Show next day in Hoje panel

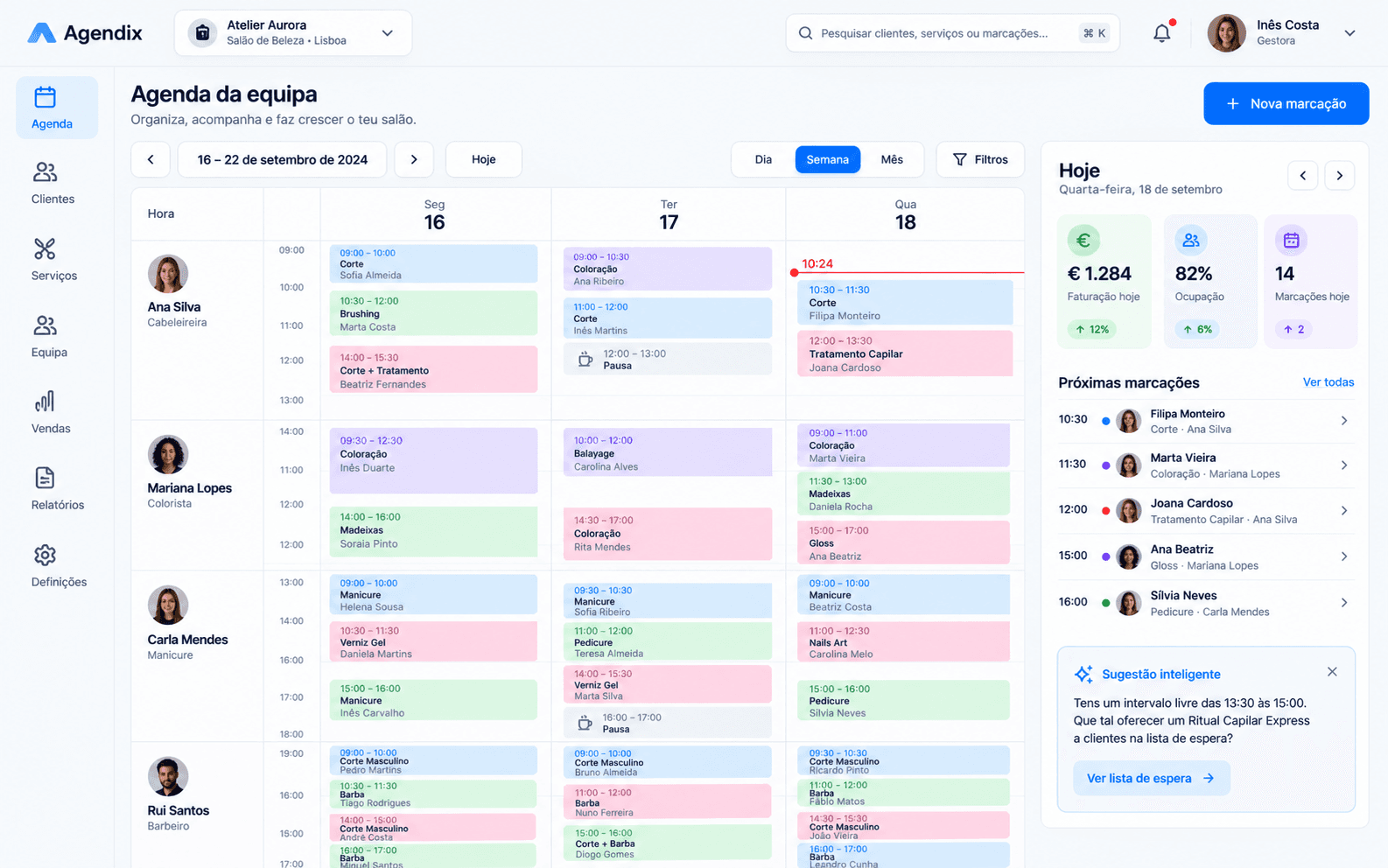pos(1339,176)
